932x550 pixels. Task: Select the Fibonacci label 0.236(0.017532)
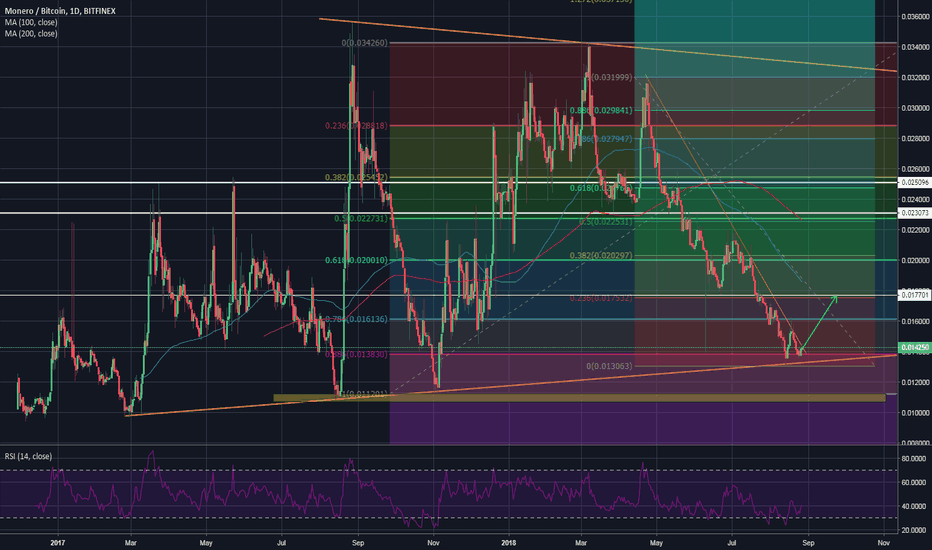[x=601, y=298]
